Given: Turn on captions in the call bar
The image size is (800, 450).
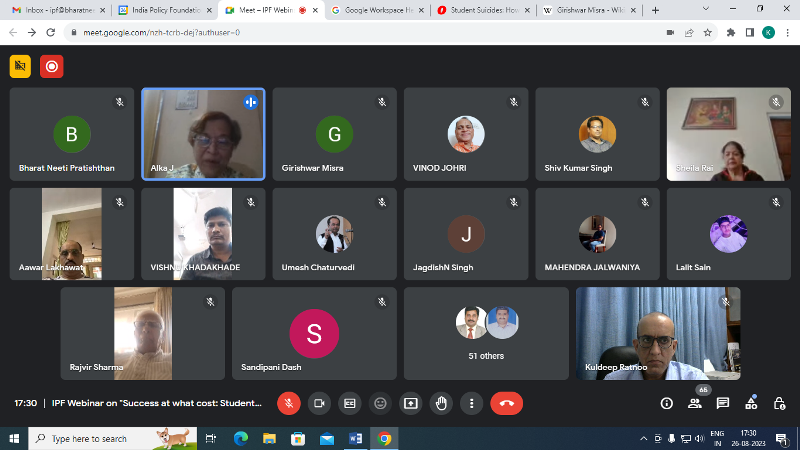Looking at the screenshot, I should tap(350, 403).
